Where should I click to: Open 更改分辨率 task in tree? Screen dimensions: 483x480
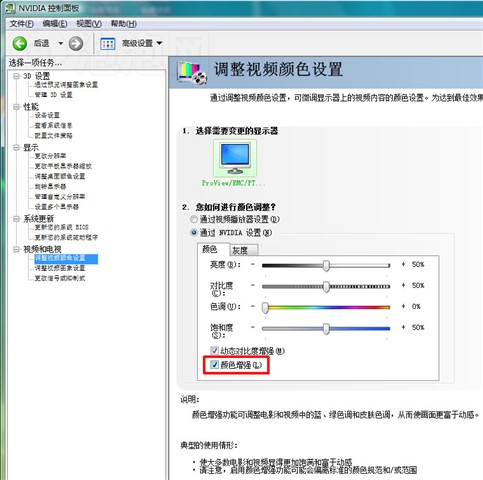pyautogui.click(x=50, y=156)
